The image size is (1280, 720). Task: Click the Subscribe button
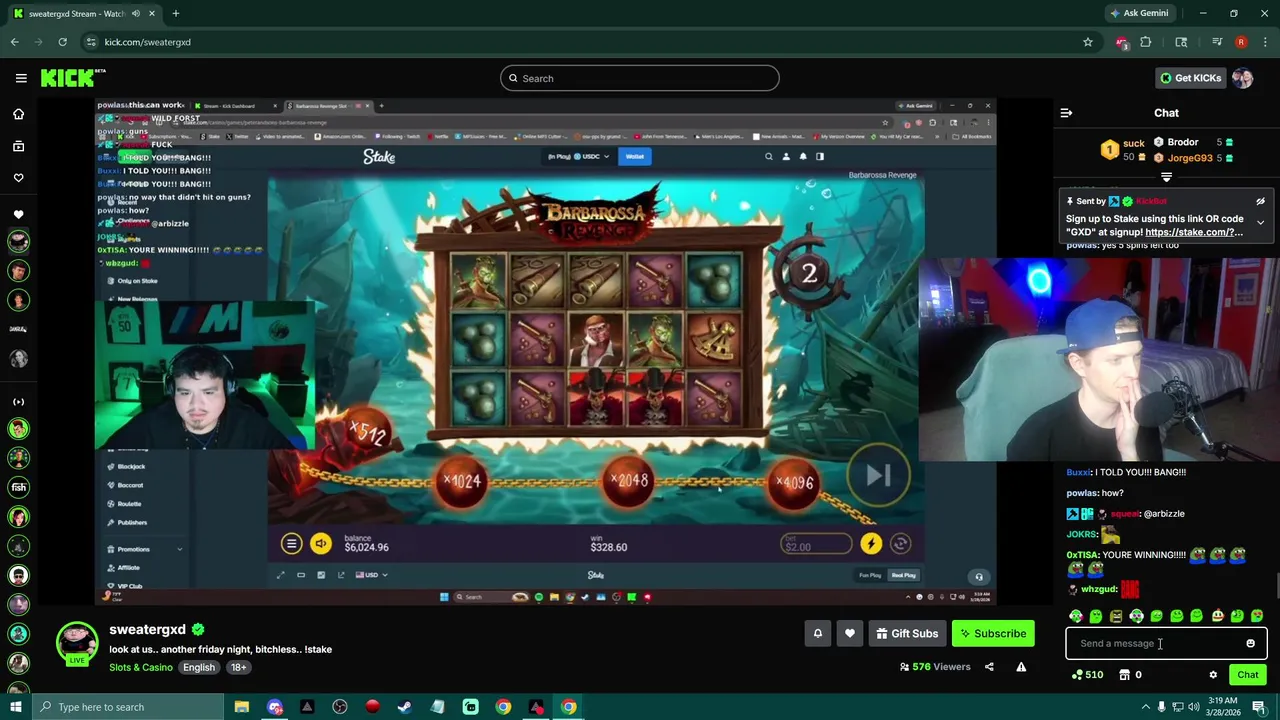click(x=993, y=633)
